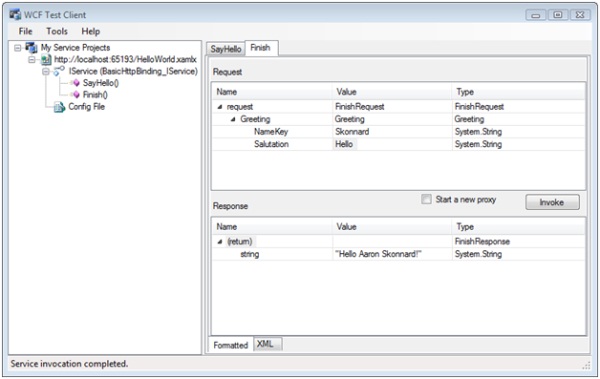The width and height of the screenshot is (600, 379).
Task: Select the Finish() operation label
Action: click(95, 95)
